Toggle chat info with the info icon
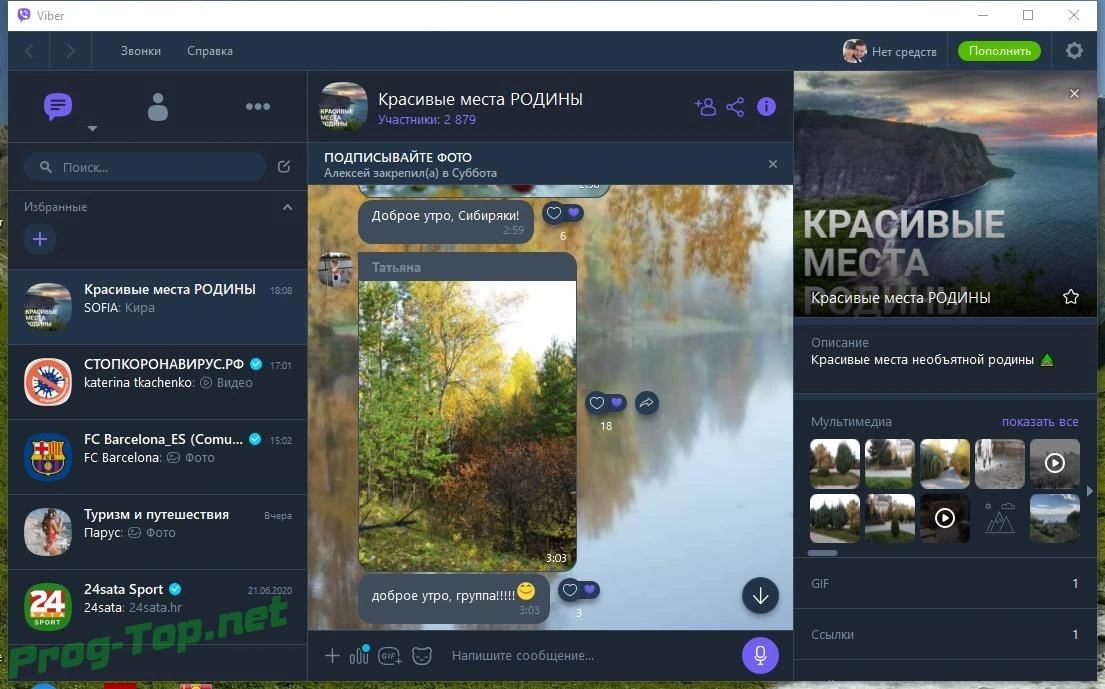 click(x=766, y=106)
